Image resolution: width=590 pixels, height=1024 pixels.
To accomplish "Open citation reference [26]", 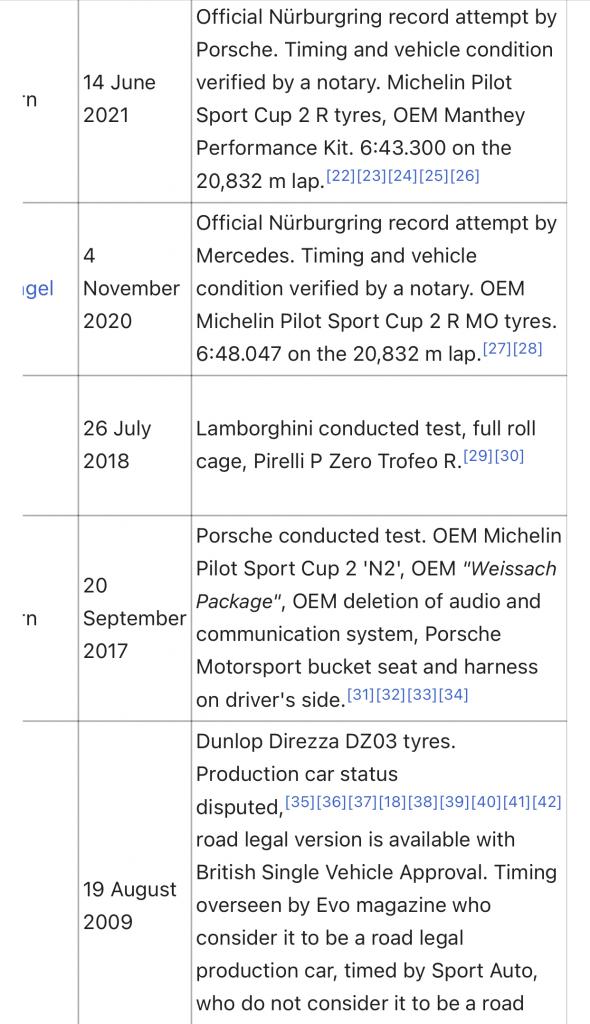I will tap(465, 176).
